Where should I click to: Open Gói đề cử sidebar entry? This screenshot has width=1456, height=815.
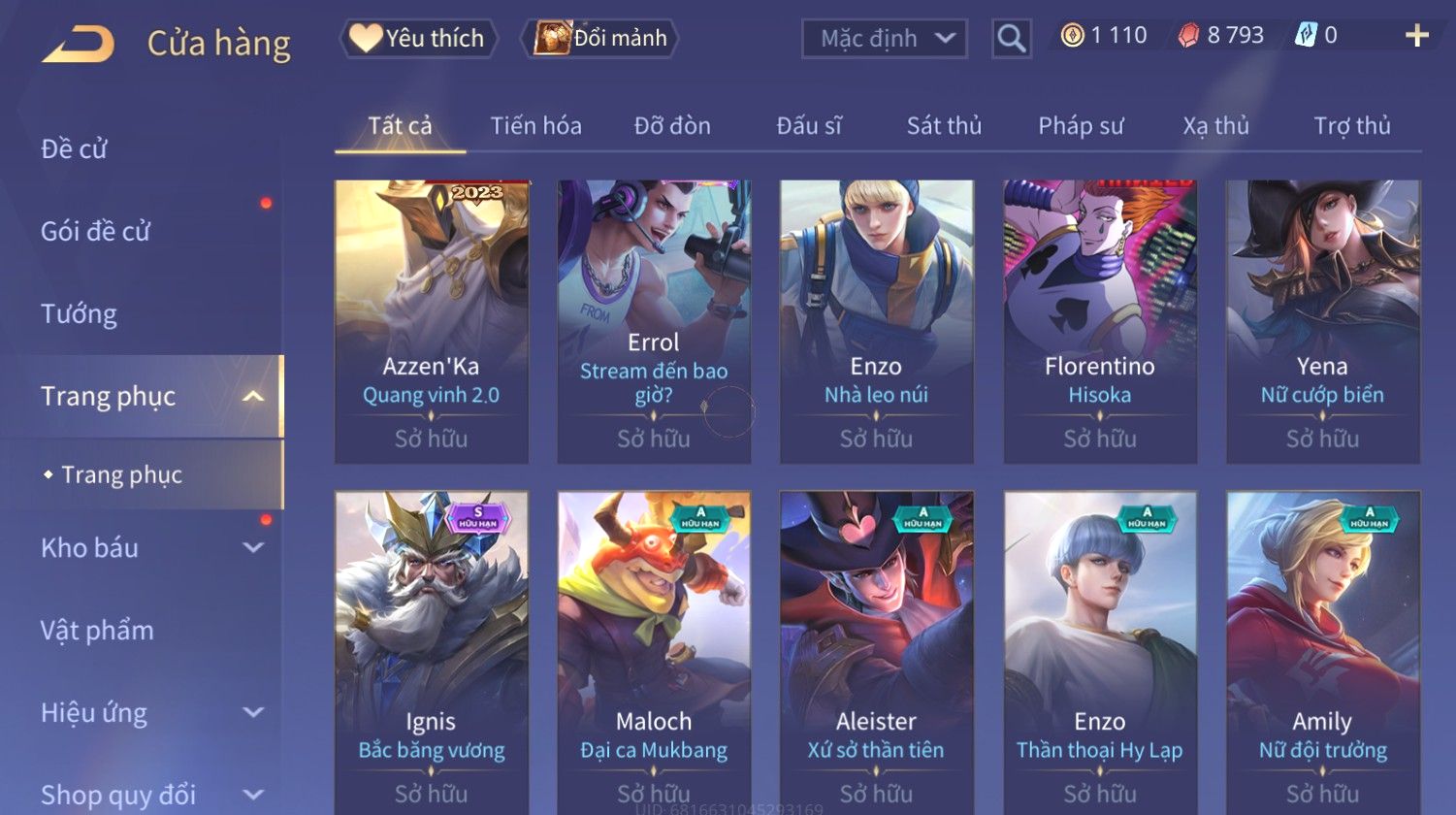coord(95,232)
